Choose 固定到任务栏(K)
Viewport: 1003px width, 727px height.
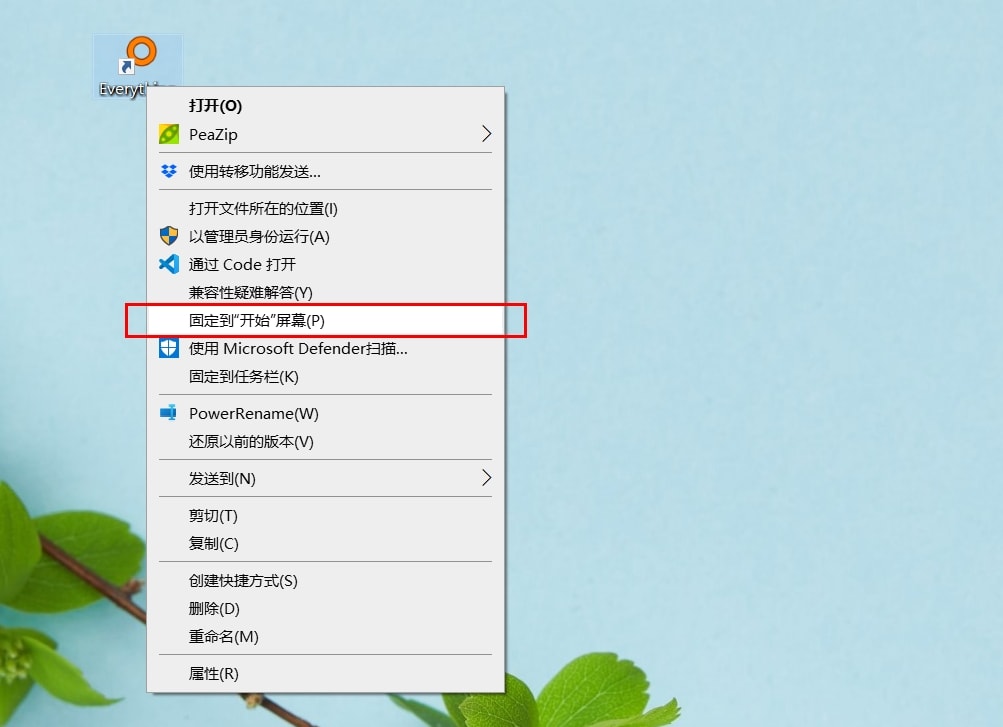coord(326,377)
